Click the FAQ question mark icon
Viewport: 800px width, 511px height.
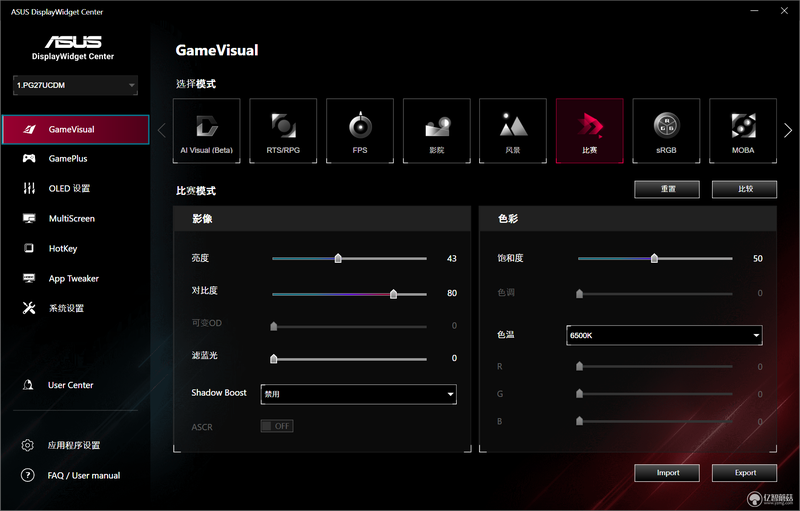[x=28, y=475]
